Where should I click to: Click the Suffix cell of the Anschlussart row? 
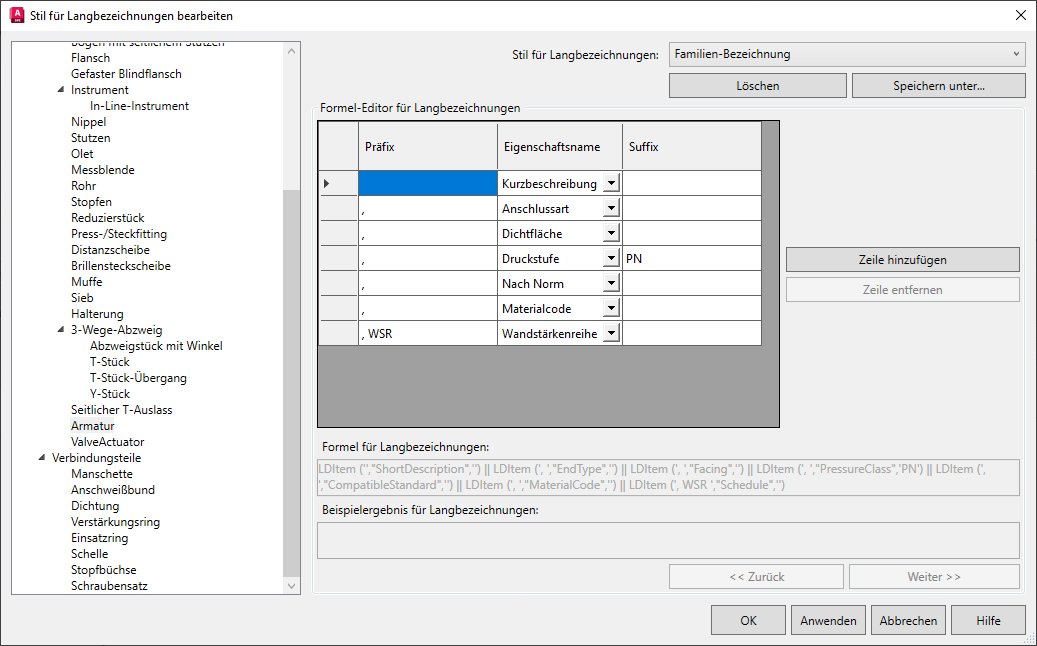[692, 208]
